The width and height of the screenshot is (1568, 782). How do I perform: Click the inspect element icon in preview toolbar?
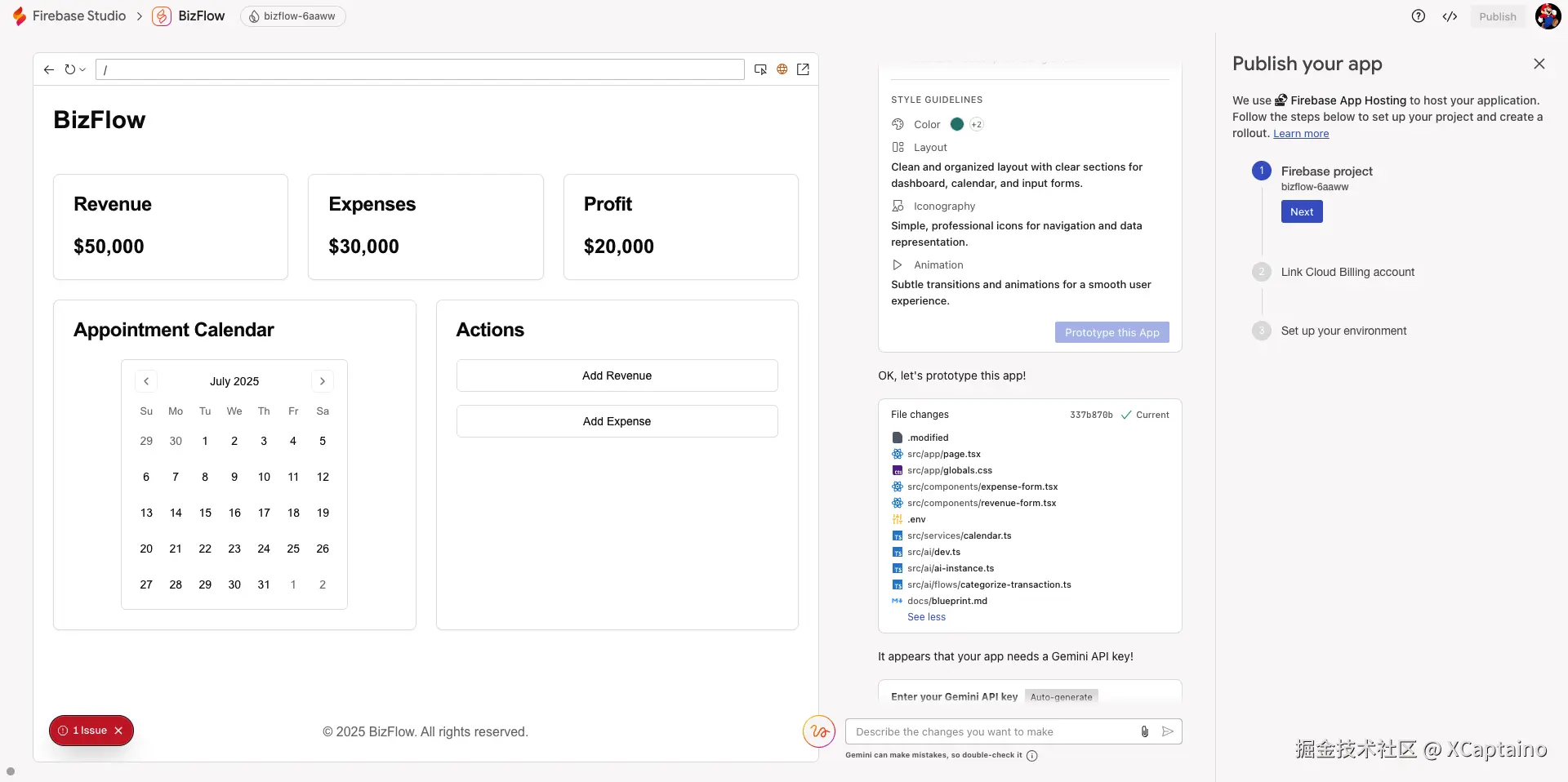760,69
